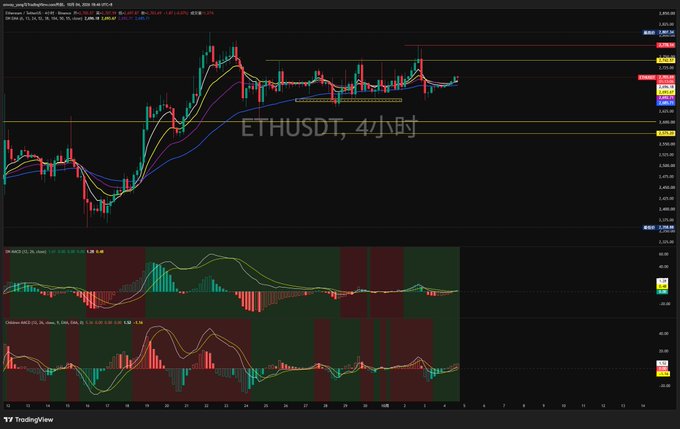Click the white 1.28 DK MACD value label
Image resolution: width=680 pixels, height=429 pixels.
tap(662, 281)
